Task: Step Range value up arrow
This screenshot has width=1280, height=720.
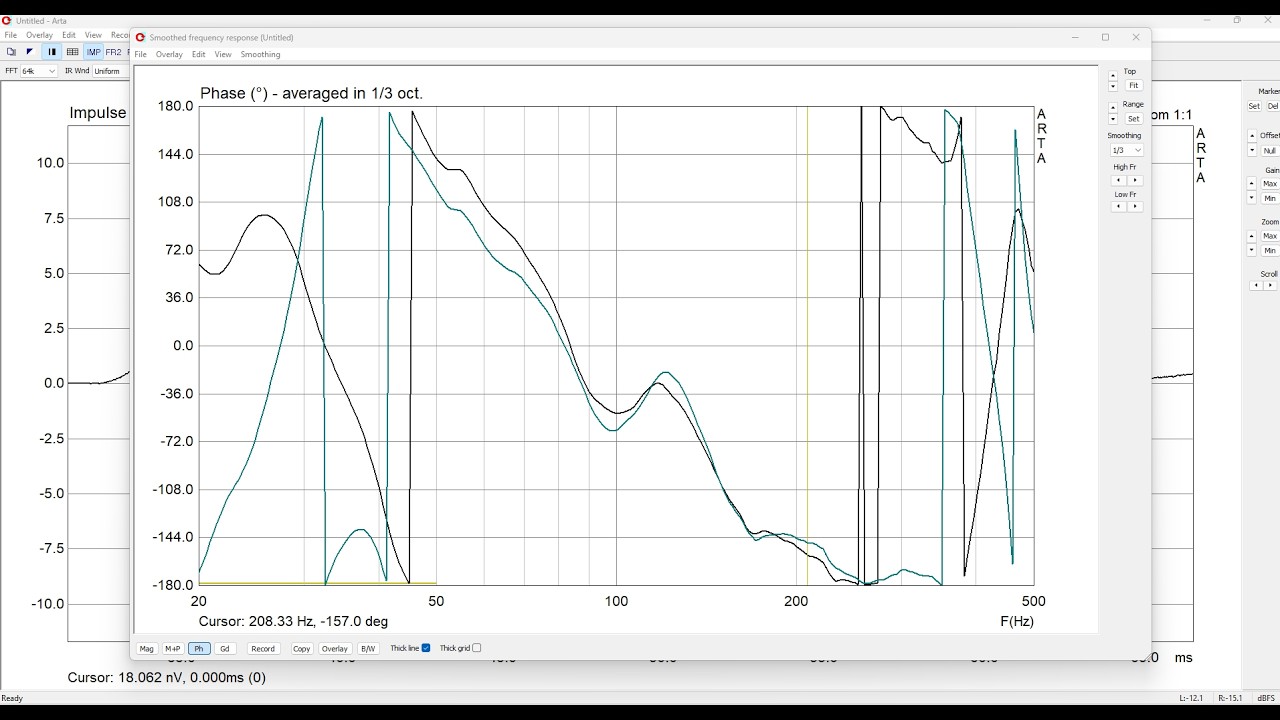Action: point(1113,108)
